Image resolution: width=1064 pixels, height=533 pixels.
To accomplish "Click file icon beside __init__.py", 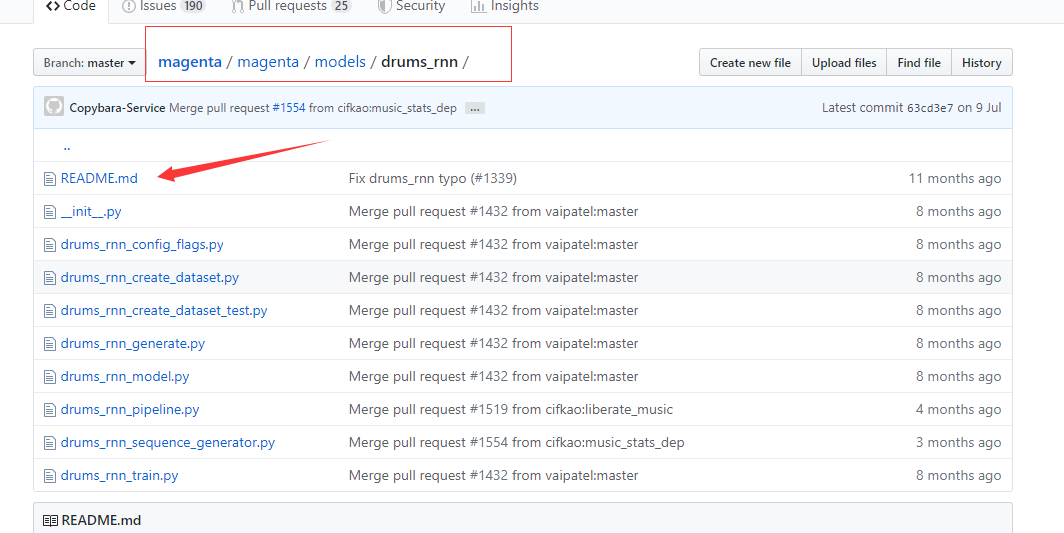I will tap(50, 212).
